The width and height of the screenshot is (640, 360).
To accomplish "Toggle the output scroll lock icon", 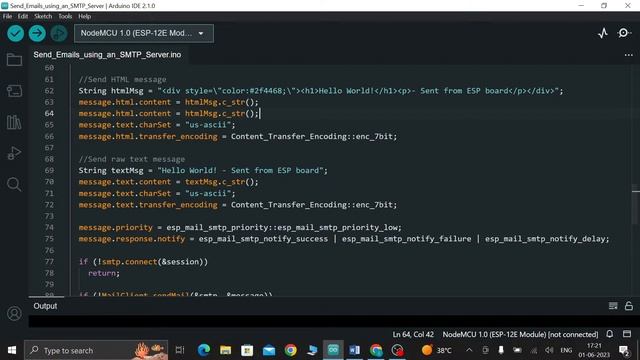I will tap(629, 306).
